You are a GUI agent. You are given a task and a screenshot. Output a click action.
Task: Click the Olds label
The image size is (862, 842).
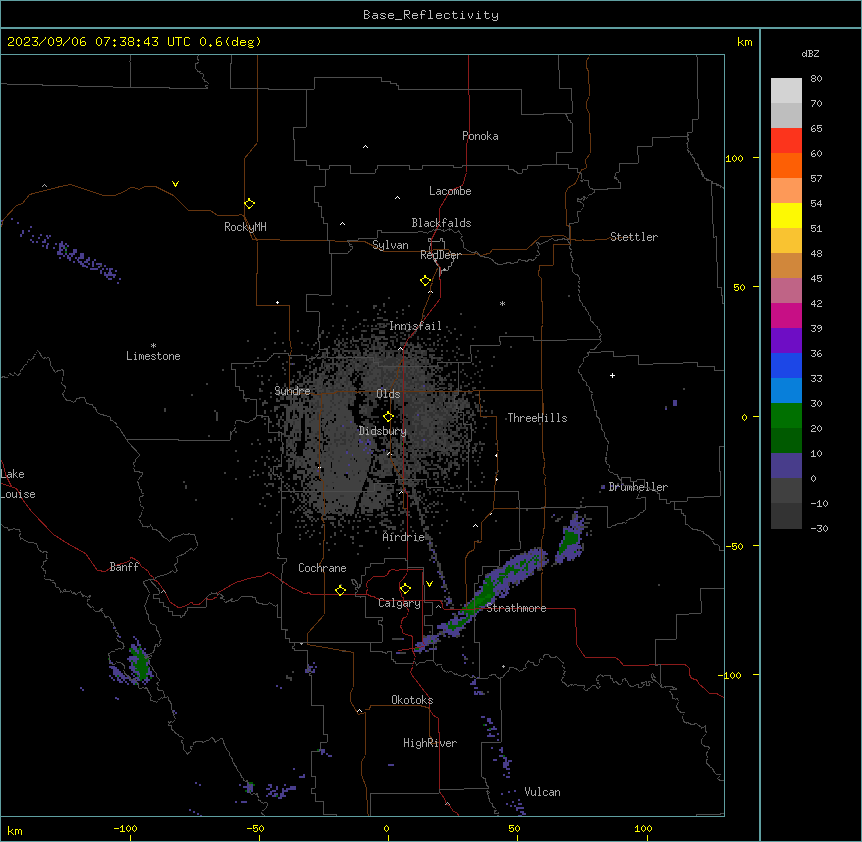pyautogui.click(x=388, y=394)
